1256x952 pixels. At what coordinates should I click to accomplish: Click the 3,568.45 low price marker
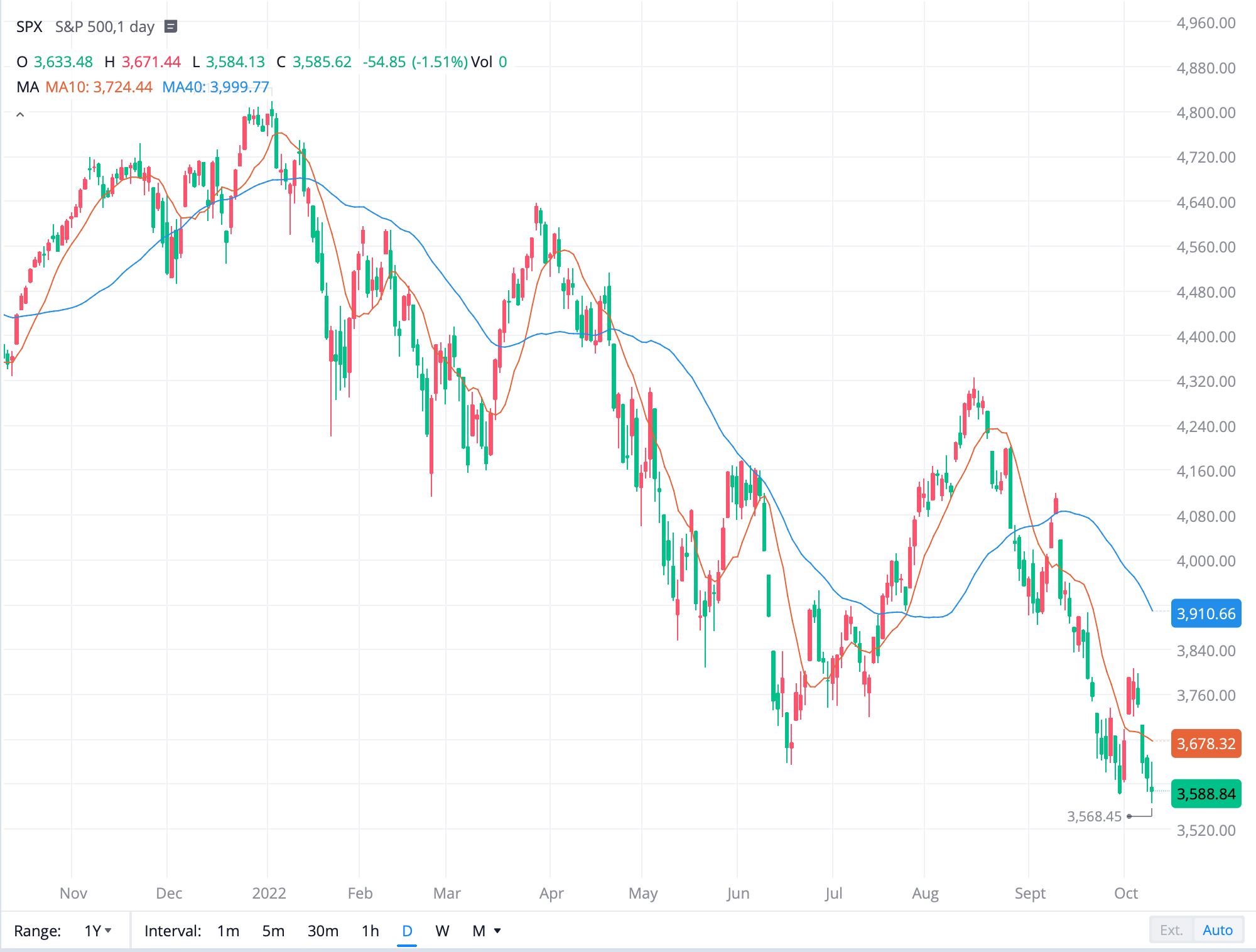(1095, 816)
